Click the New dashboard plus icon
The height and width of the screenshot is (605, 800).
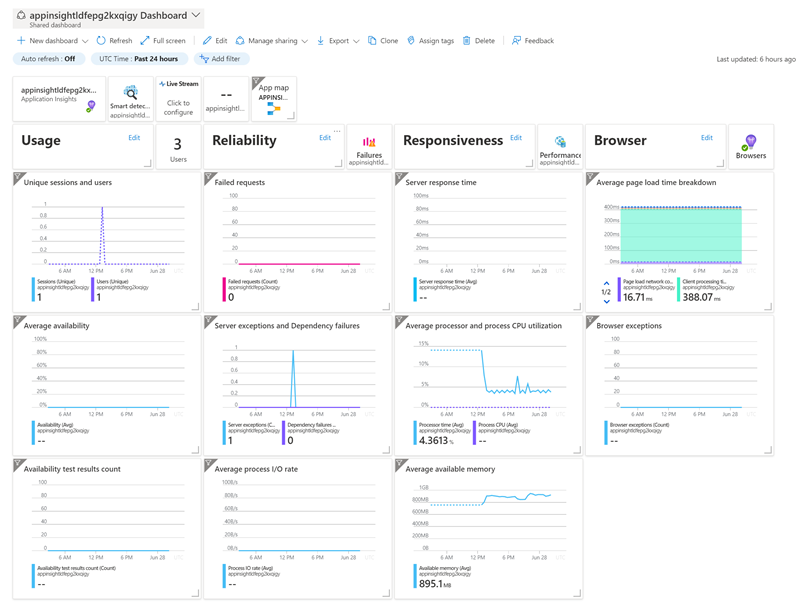click(x=21, y=40)
